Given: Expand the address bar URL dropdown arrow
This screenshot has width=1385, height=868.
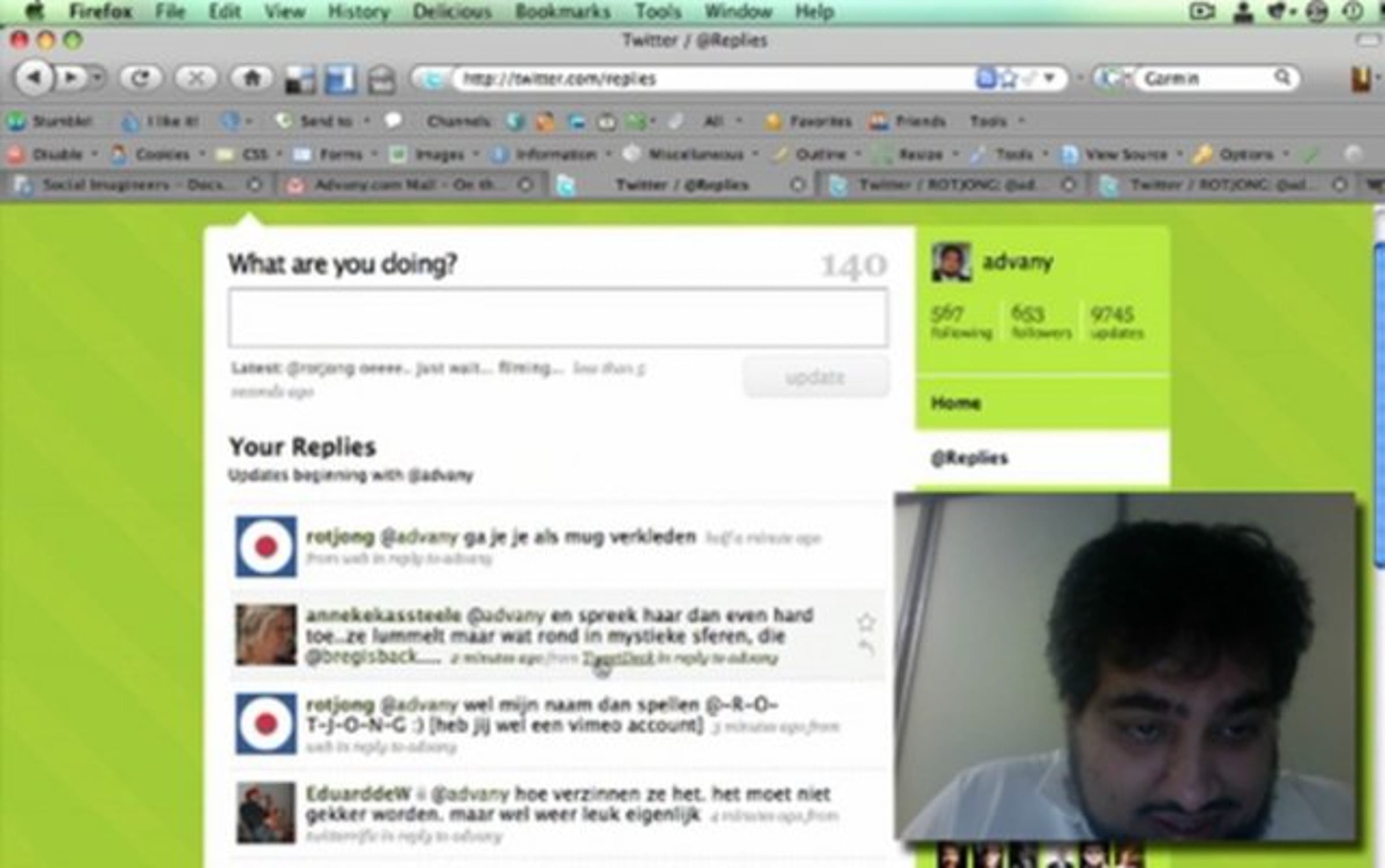Looking at the screenshot, I should (x=1049, y=77).
